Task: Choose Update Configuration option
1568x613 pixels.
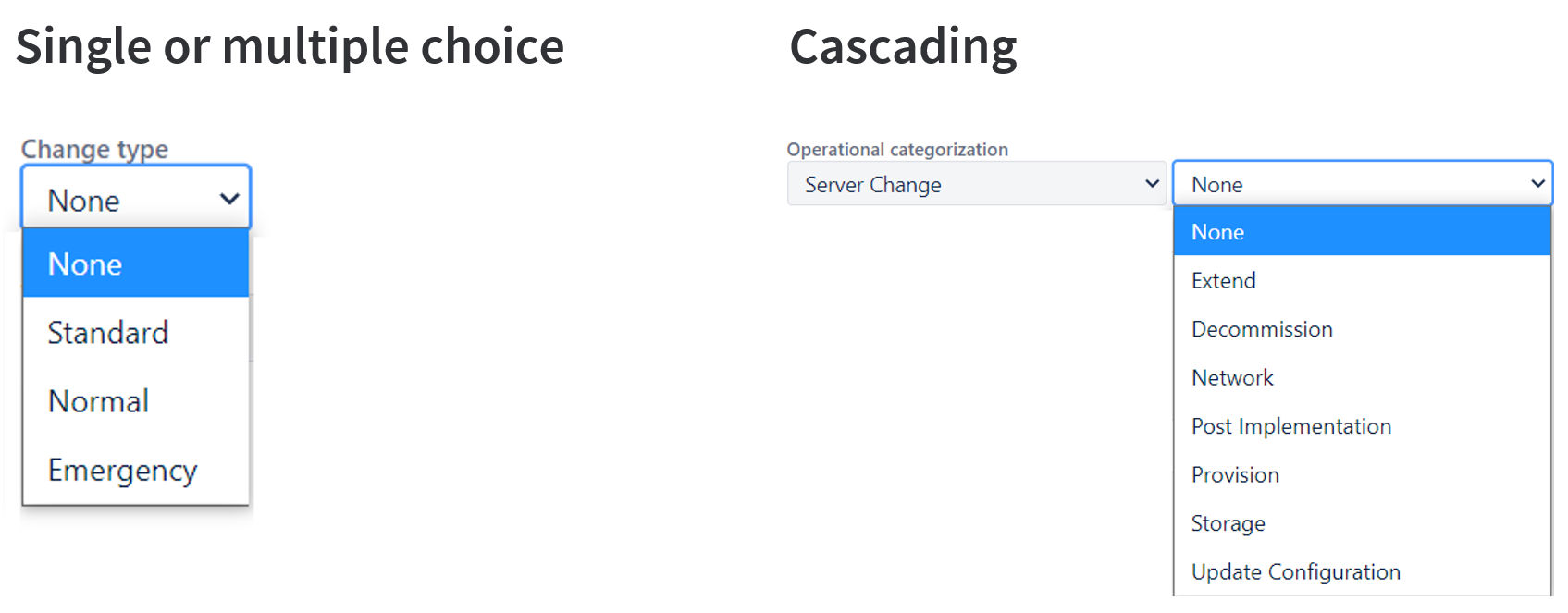Action: coord(1295,571)
